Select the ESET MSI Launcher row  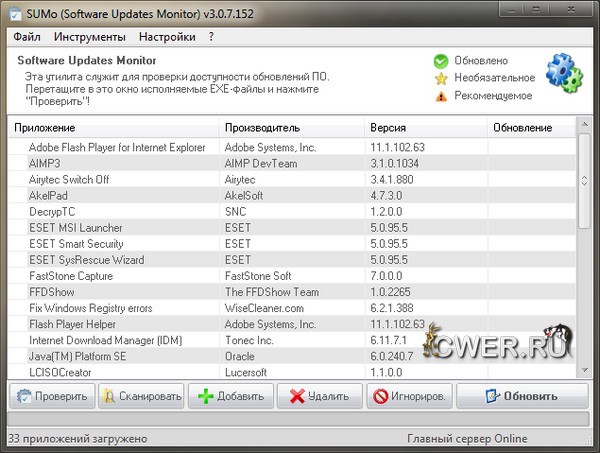[292, 228]
